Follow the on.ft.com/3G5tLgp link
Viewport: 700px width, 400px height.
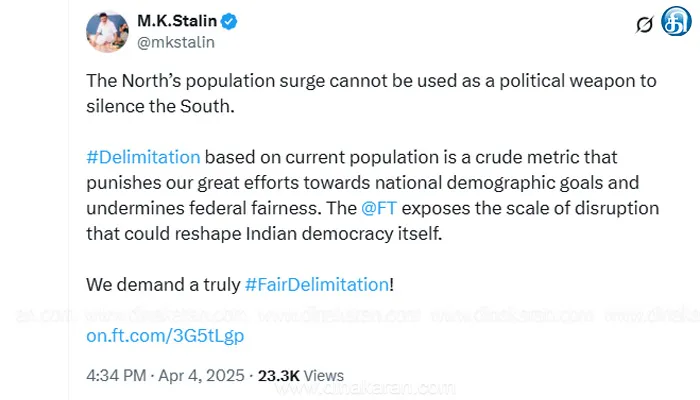click(165, 336)
